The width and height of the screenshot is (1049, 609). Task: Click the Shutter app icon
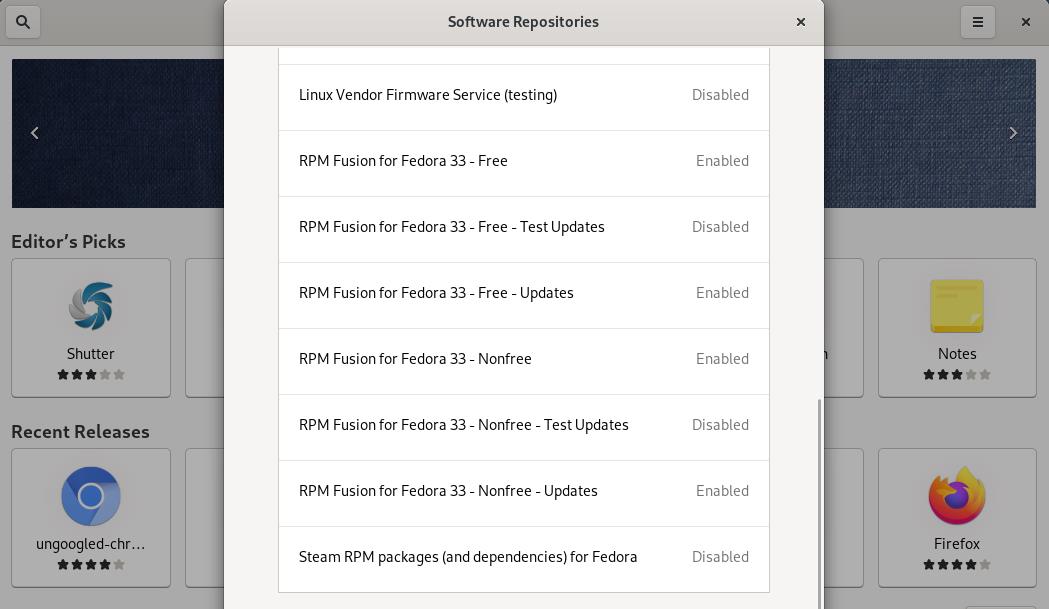pyautogui.click(x=91, y=306)
